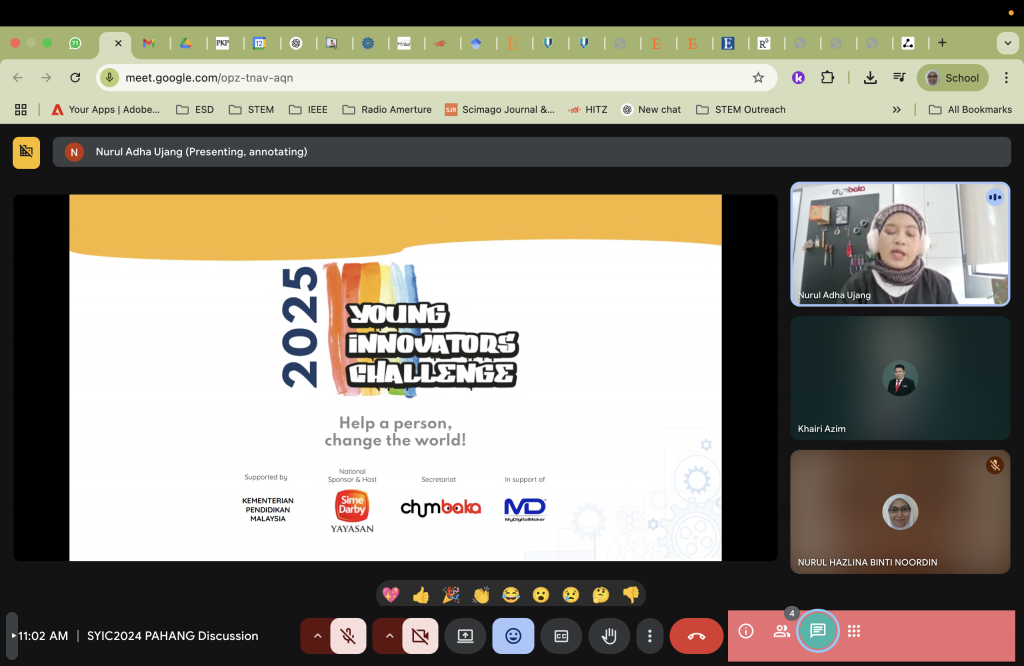Switch to the Google Drive tab
The width and height of the screenshot is (1024, 666).
[x=185, y=43]
